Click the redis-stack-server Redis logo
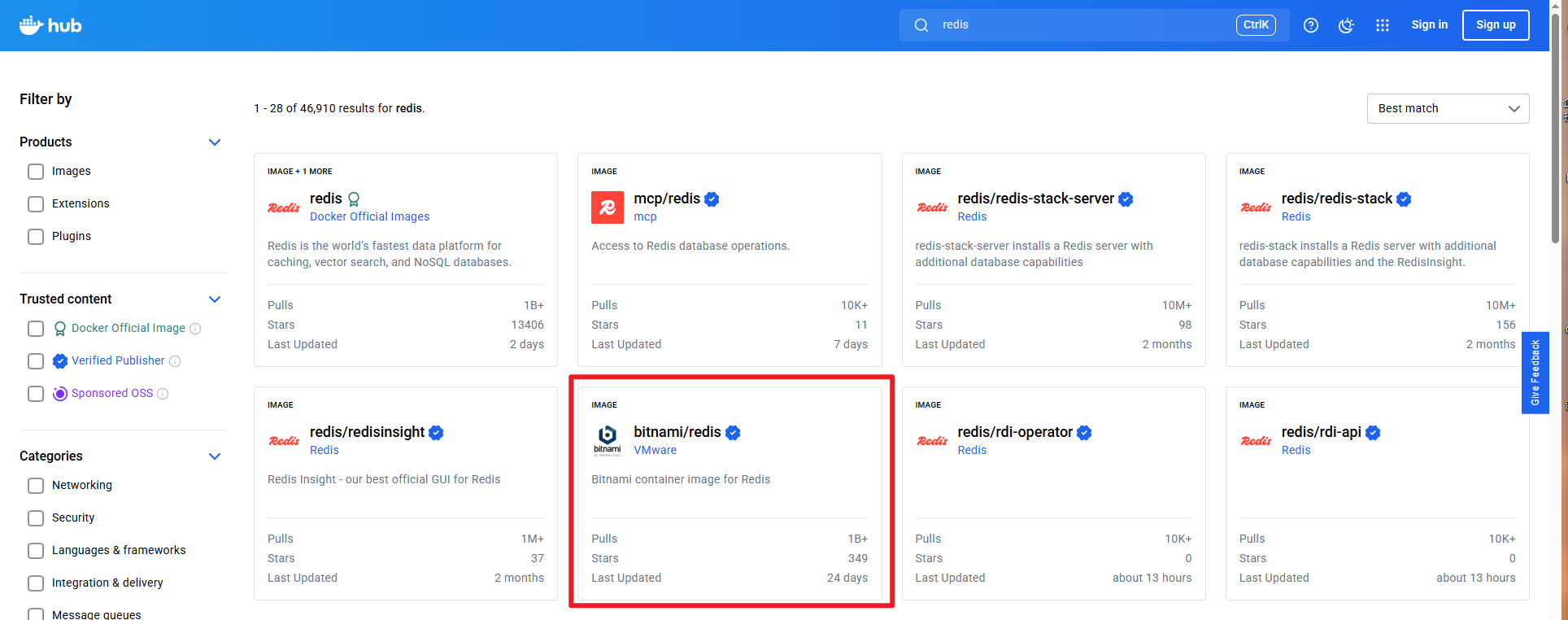Viewport: 1568px width, 620px height. [x=931, y=207]
